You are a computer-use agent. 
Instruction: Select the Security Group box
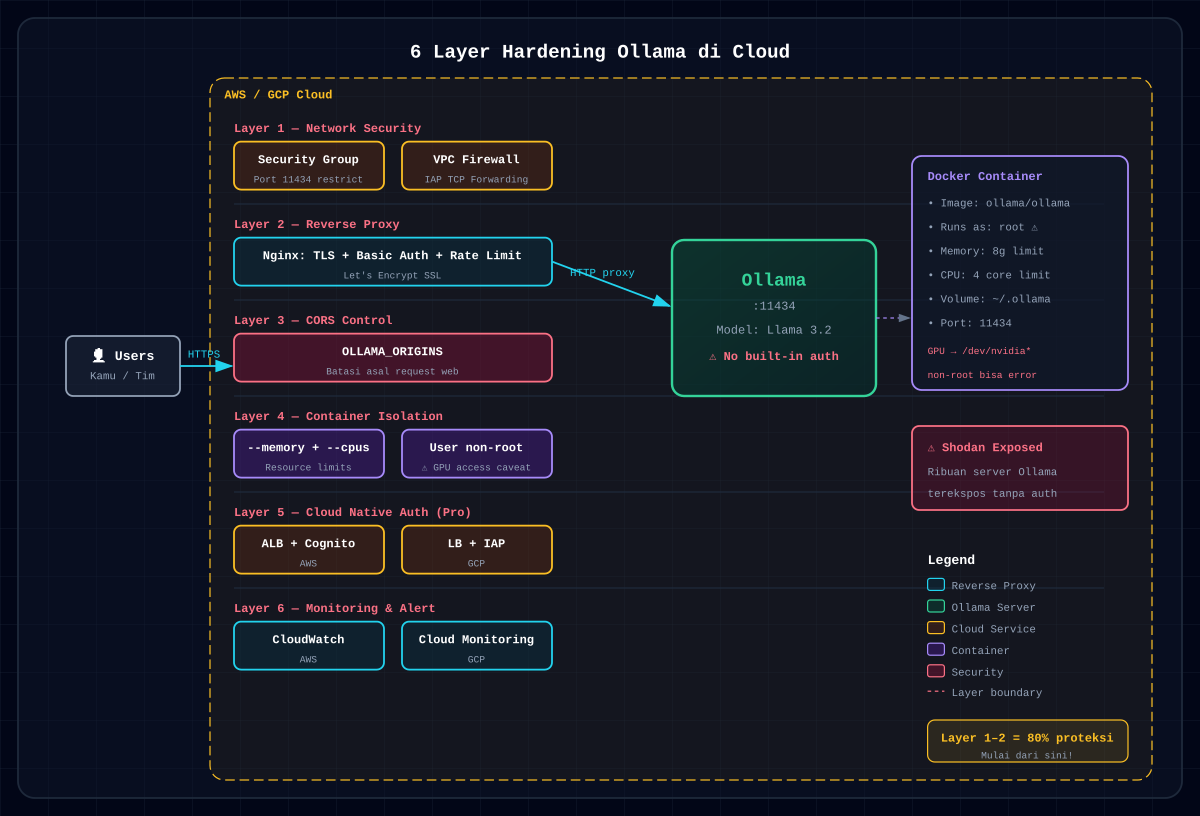coord(309,166)
